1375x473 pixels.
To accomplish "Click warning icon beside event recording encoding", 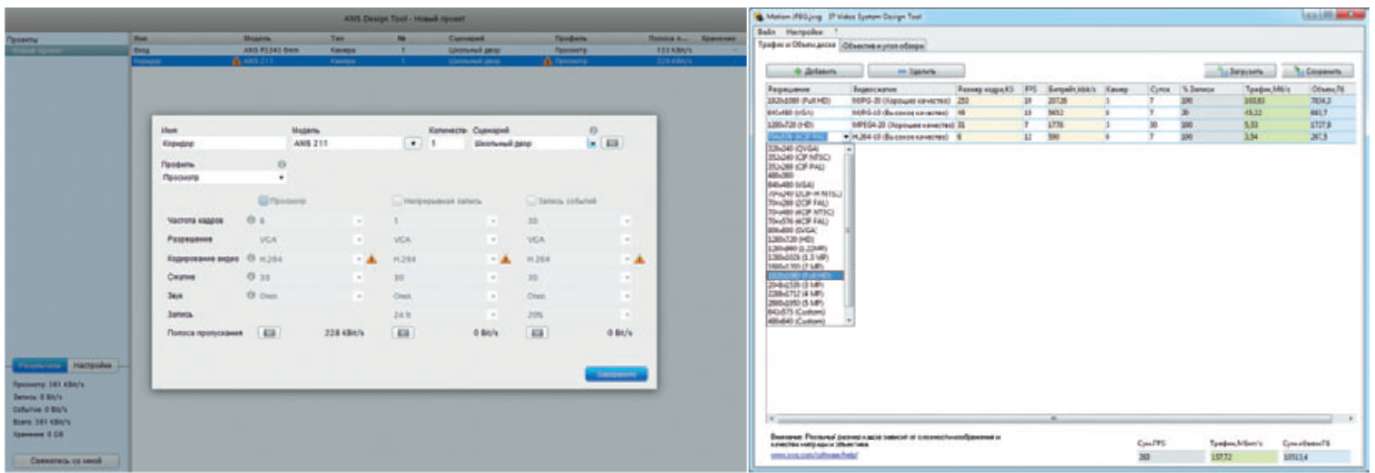I will [x=639, y=259].
